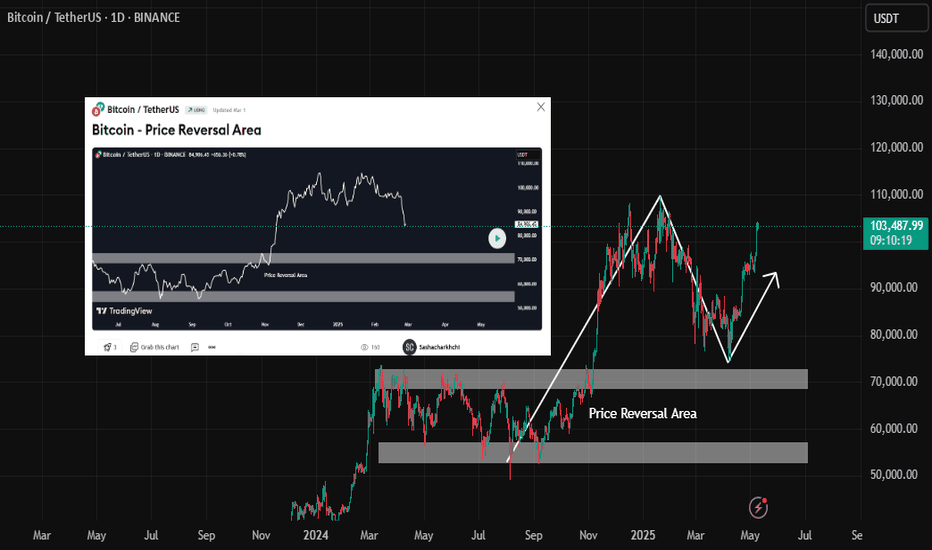Image resolution: width=932 pixels, height=550 pixels.
Task: Click the views eye counter
Action: click(x=370, y=347)
